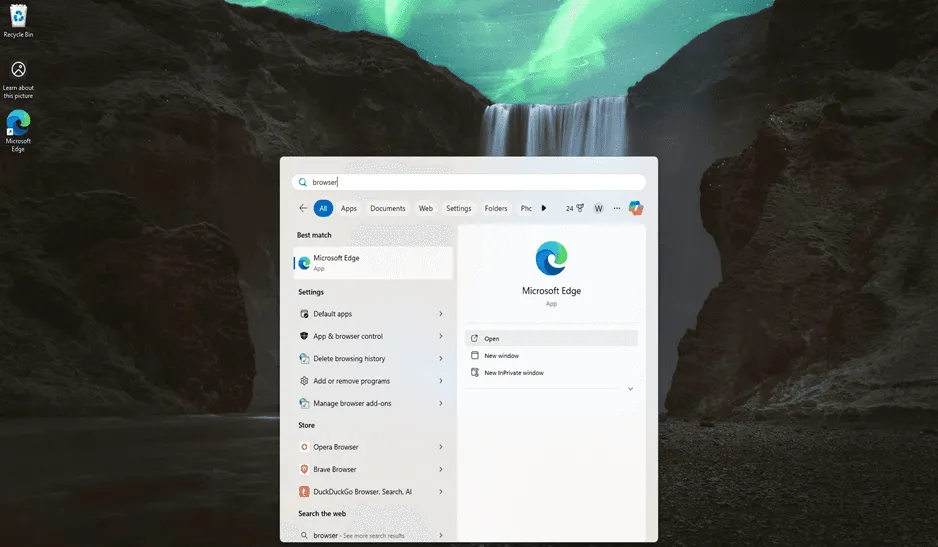Open the three-dot more options menu

coord(617,208)
